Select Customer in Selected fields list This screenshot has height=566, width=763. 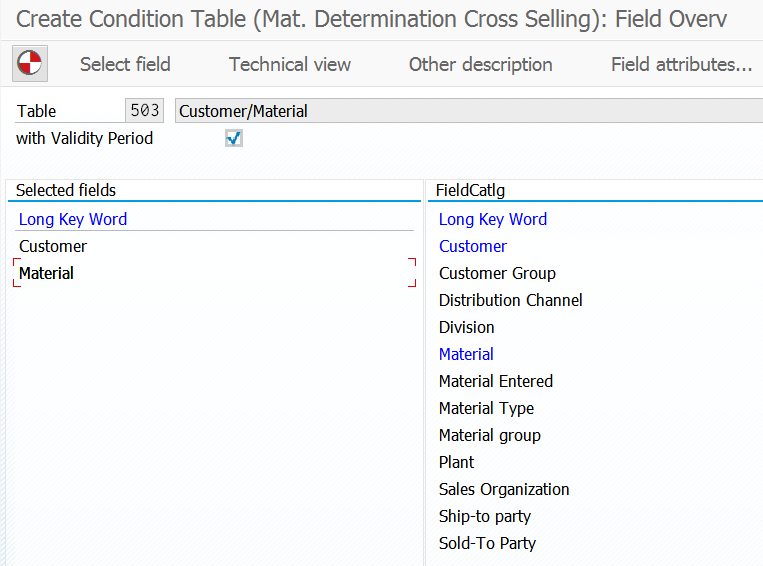click(x=53, y=246)
